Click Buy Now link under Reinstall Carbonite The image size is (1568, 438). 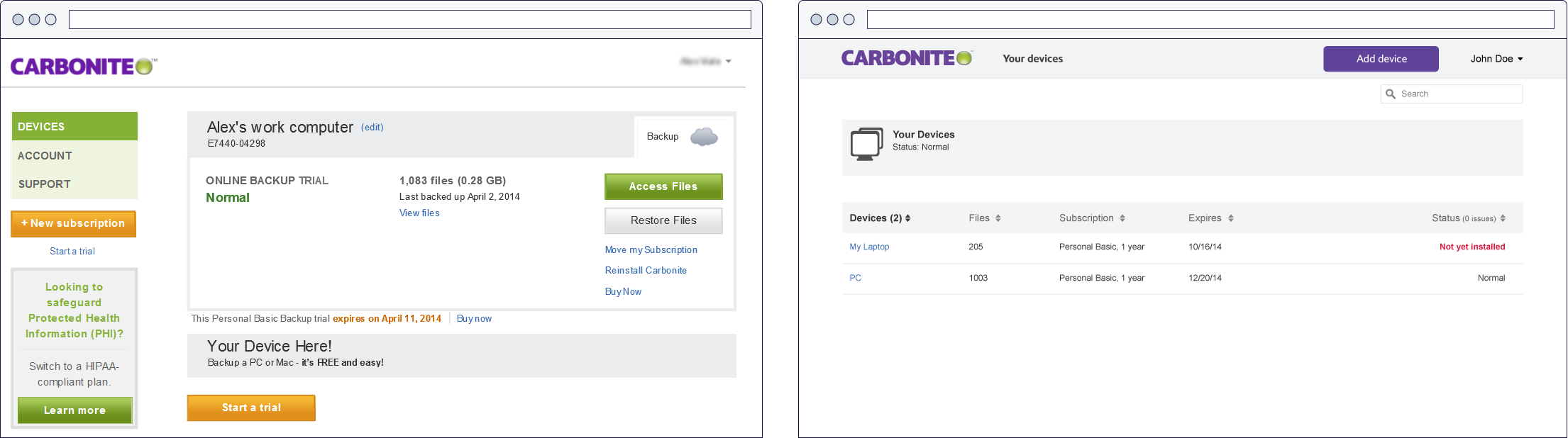(x=623, y=291)
